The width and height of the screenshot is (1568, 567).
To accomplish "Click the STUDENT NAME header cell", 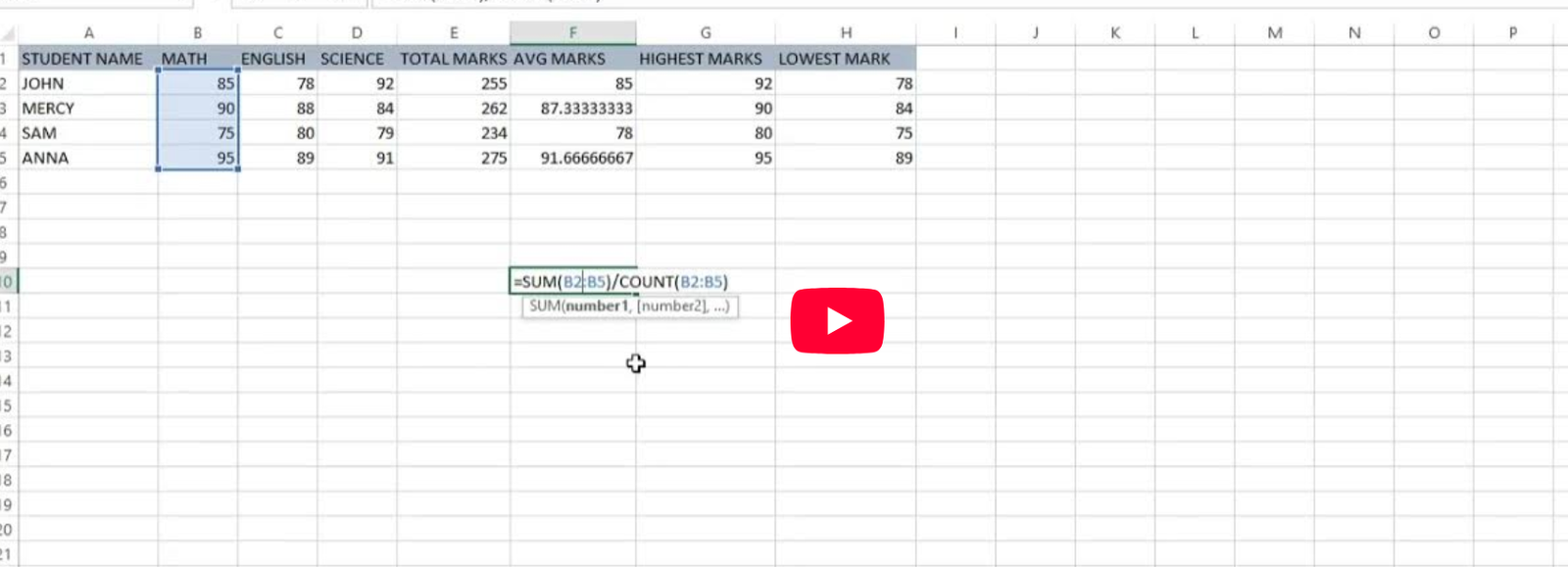I will point(83,59).
